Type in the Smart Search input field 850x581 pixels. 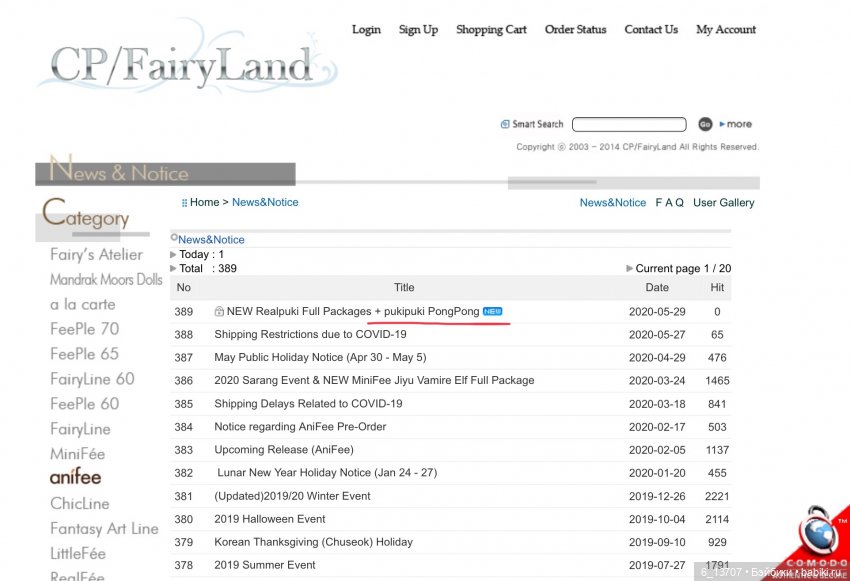(x=629, y=124)
